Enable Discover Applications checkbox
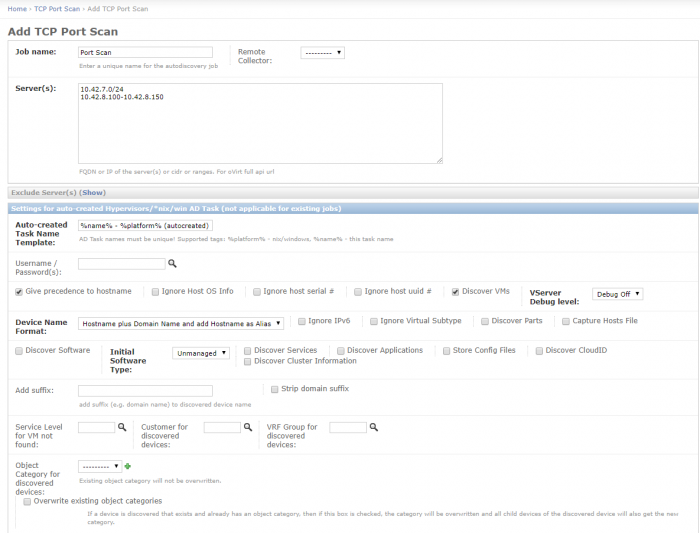This screenshot has height=533, width=700. [x=341, y=351]
